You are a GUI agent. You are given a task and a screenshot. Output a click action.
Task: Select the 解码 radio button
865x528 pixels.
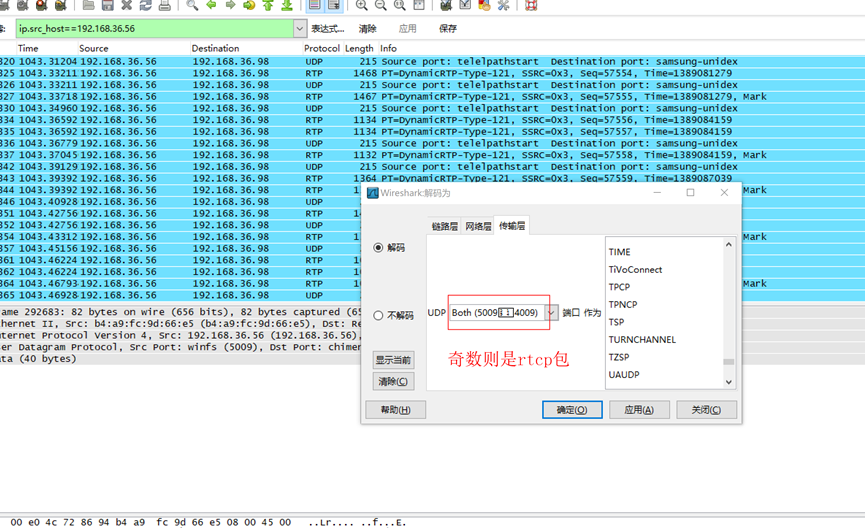pos(378,248)
